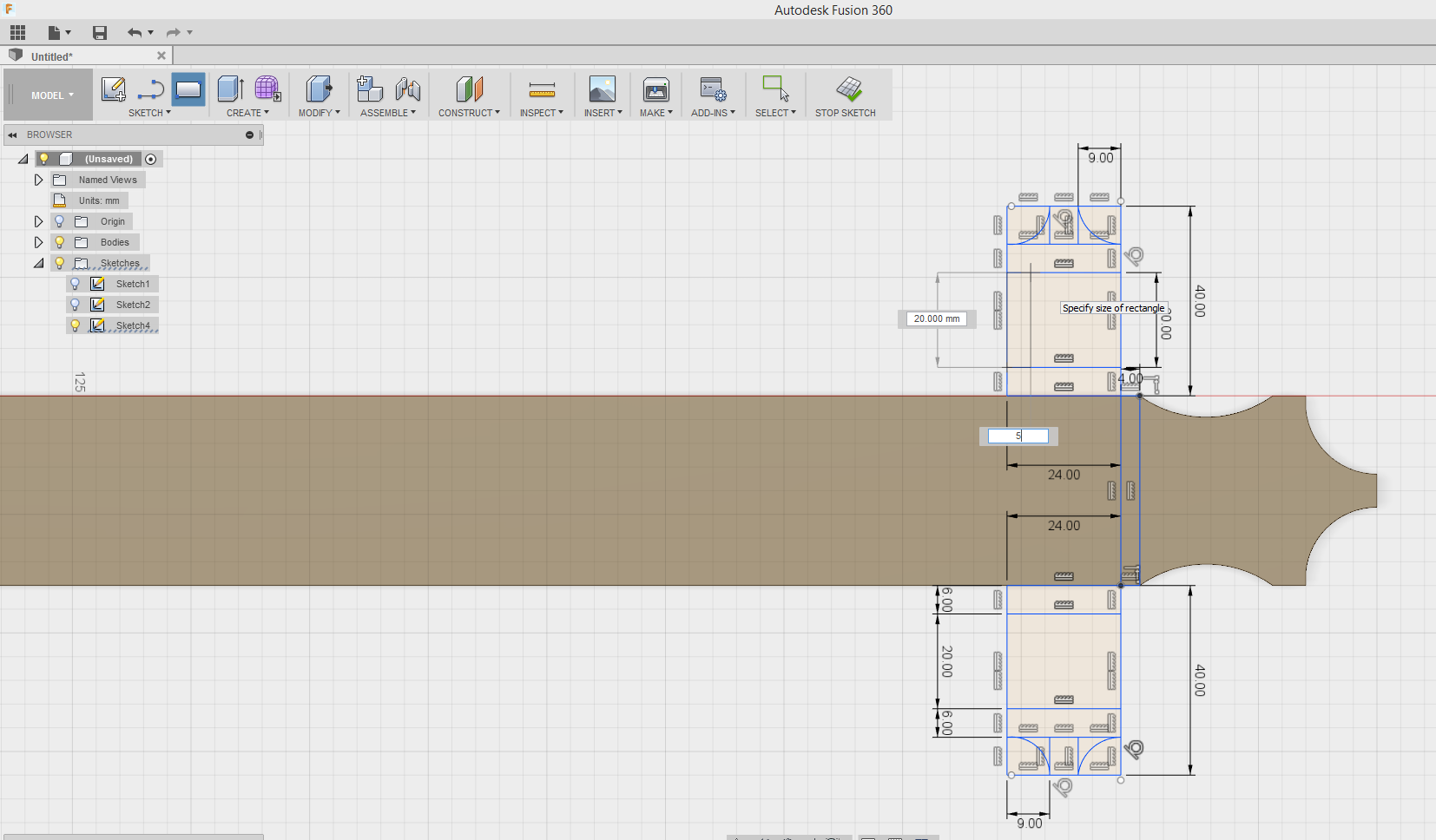Open the MODIFY menu
Viewport: 1436px width, 840px height.
coord(319,113)
